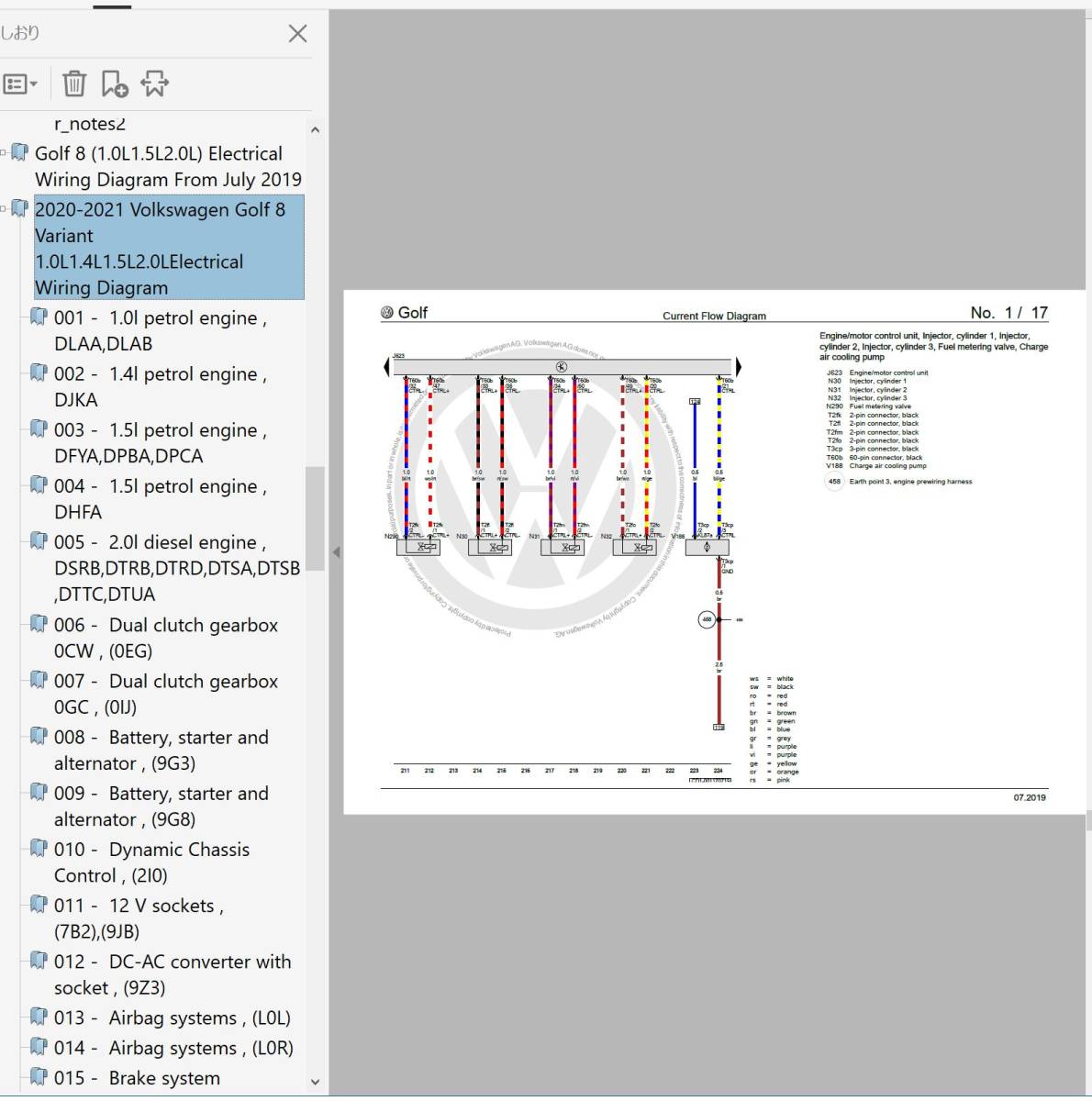
Task: Click the bookmark icon beside 009 Battery, starter
Action: coord(39,792)
